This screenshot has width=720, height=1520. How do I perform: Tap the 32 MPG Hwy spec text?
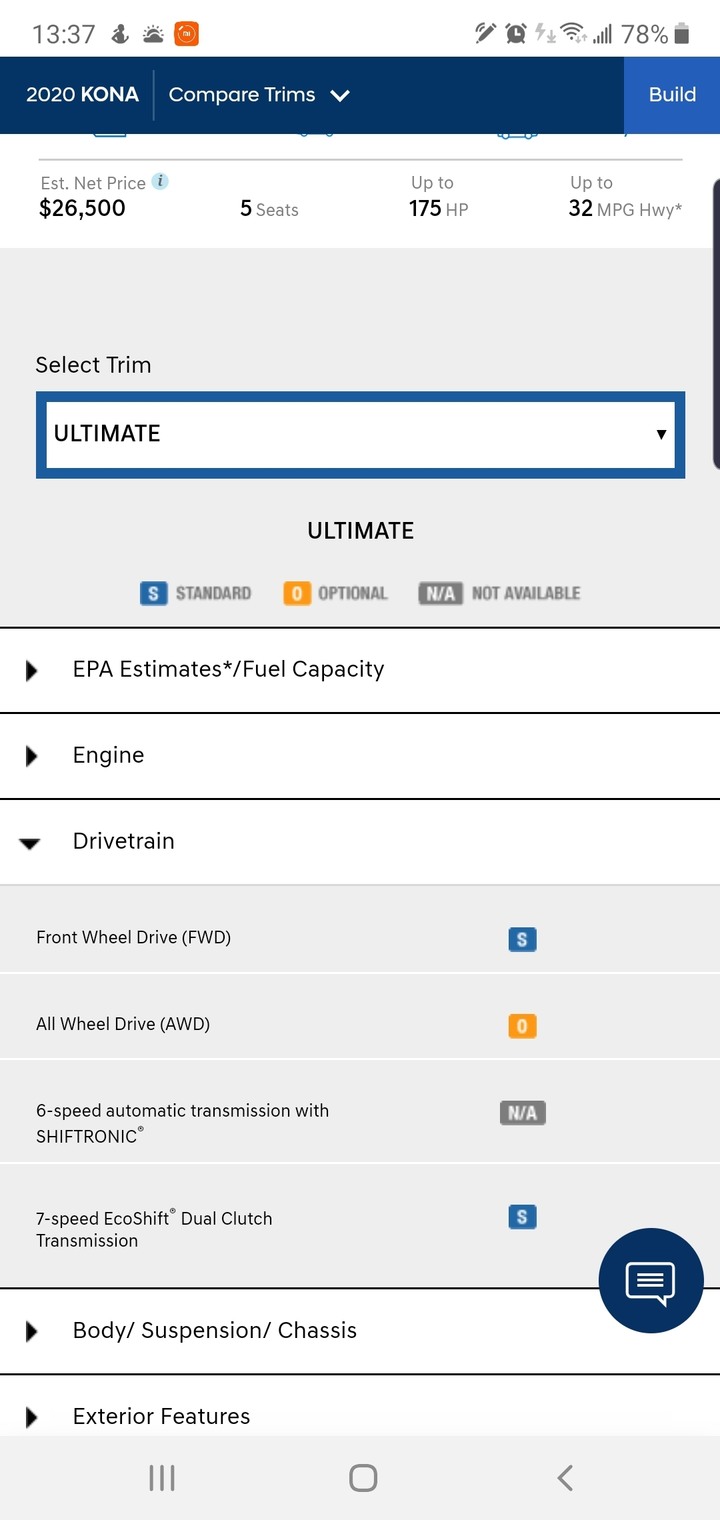(625, 209)
